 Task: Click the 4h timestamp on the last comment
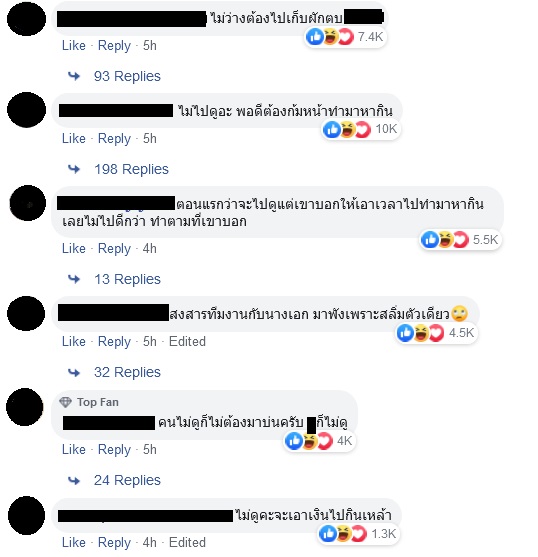click(x=150, y=543)
